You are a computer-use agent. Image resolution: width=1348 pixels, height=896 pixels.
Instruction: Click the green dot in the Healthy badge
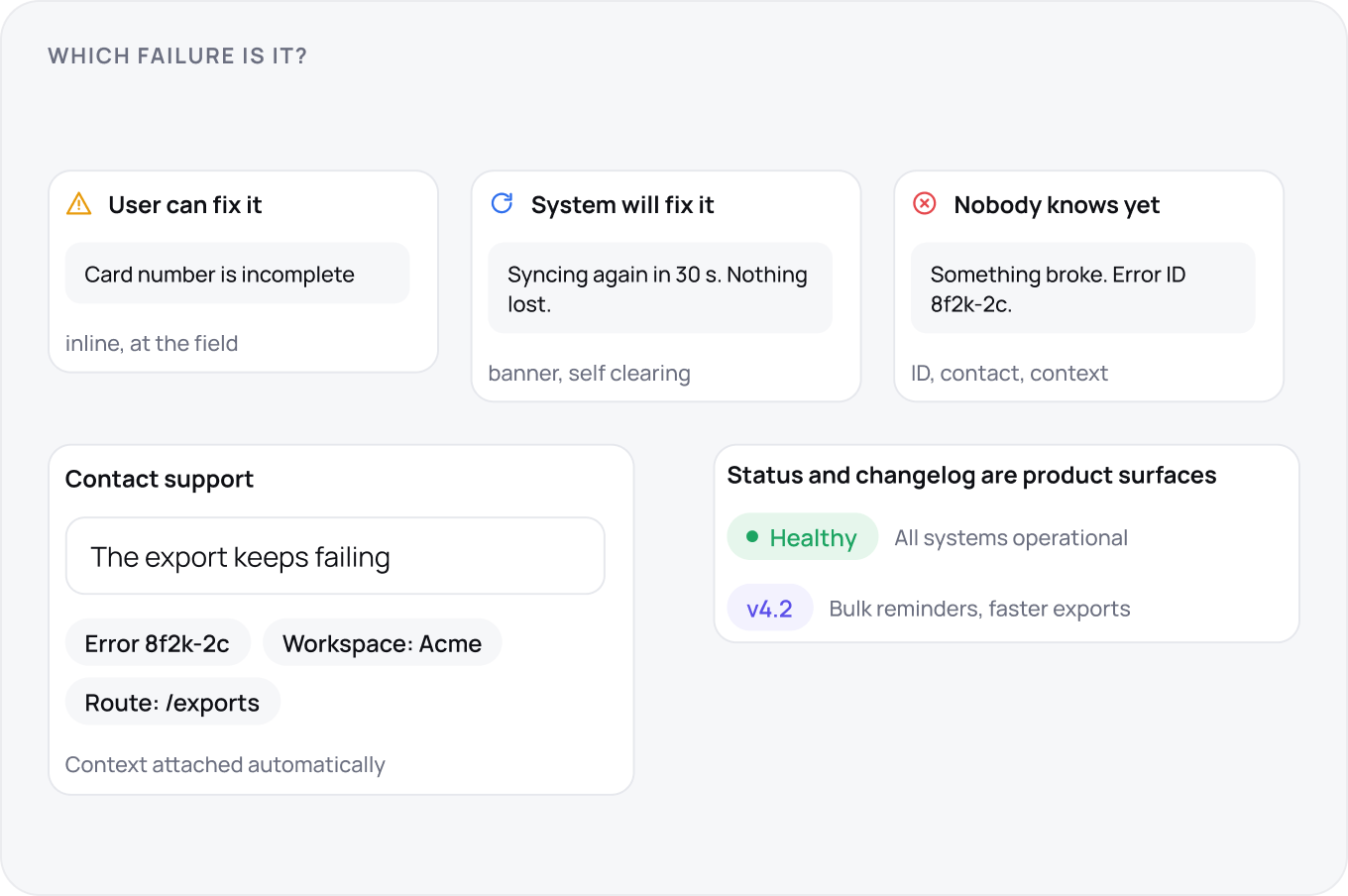[x=752, y=536]
